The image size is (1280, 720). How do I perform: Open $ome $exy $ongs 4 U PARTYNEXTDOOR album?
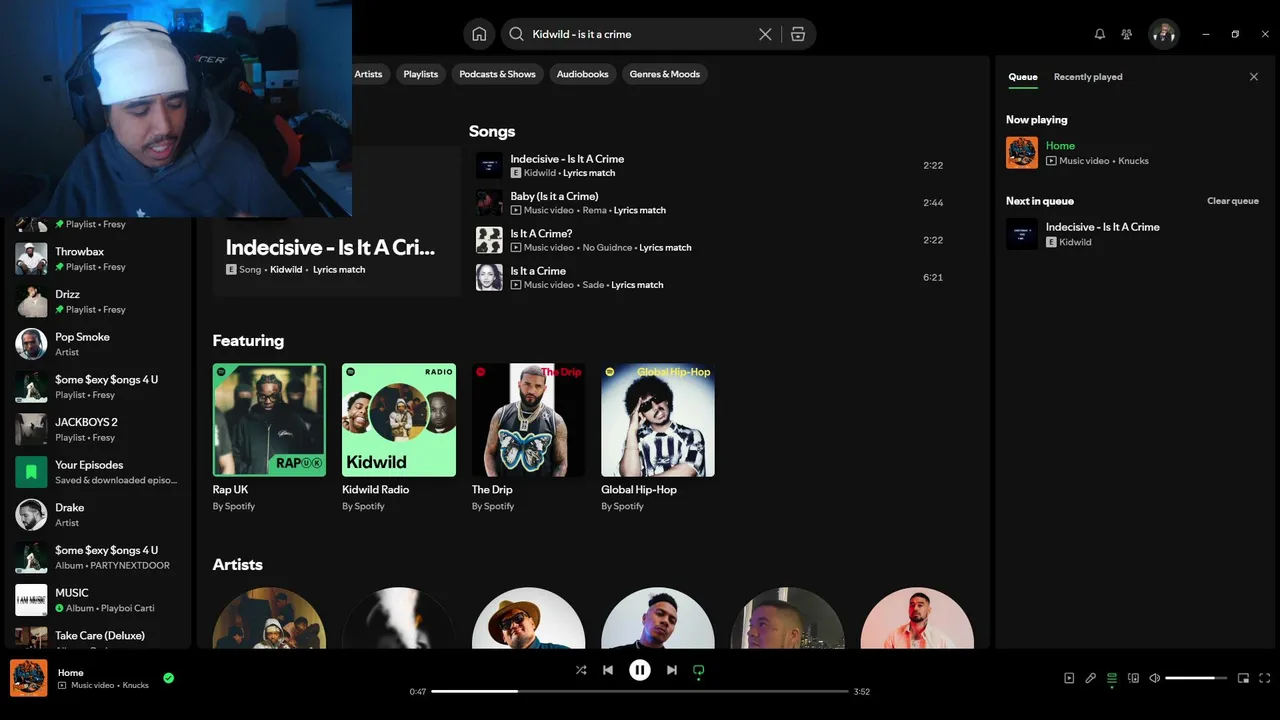98,557
